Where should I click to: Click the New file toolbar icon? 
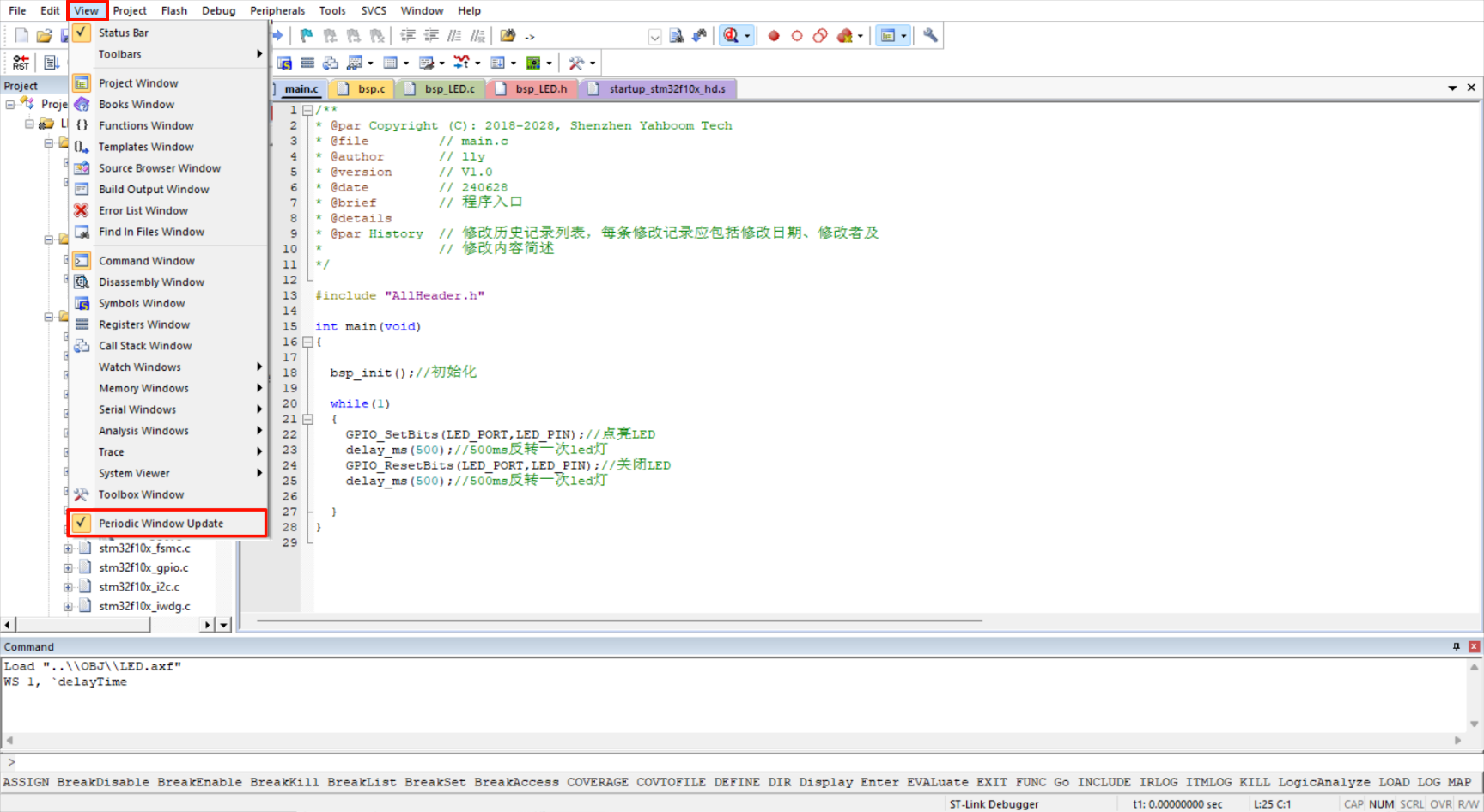tap(21, 36)
